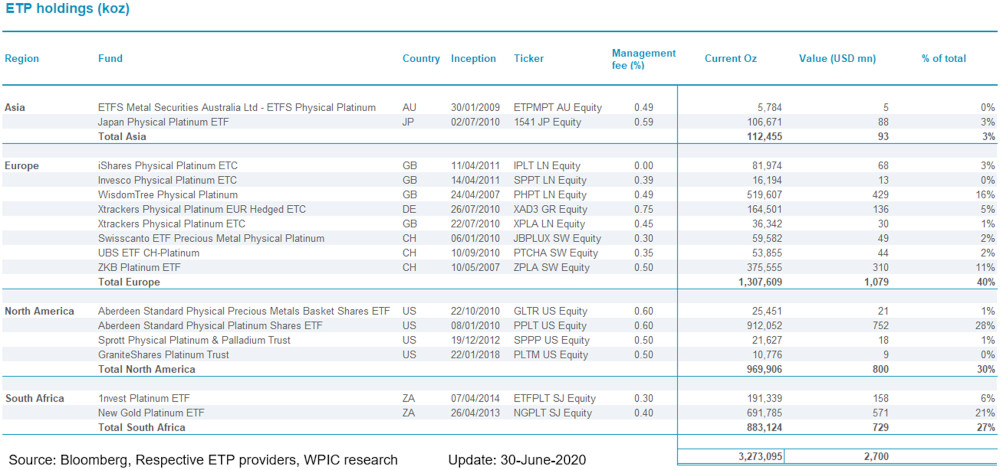
Task: Select grand total ounces 3,273,095
Action: point(759,457)
